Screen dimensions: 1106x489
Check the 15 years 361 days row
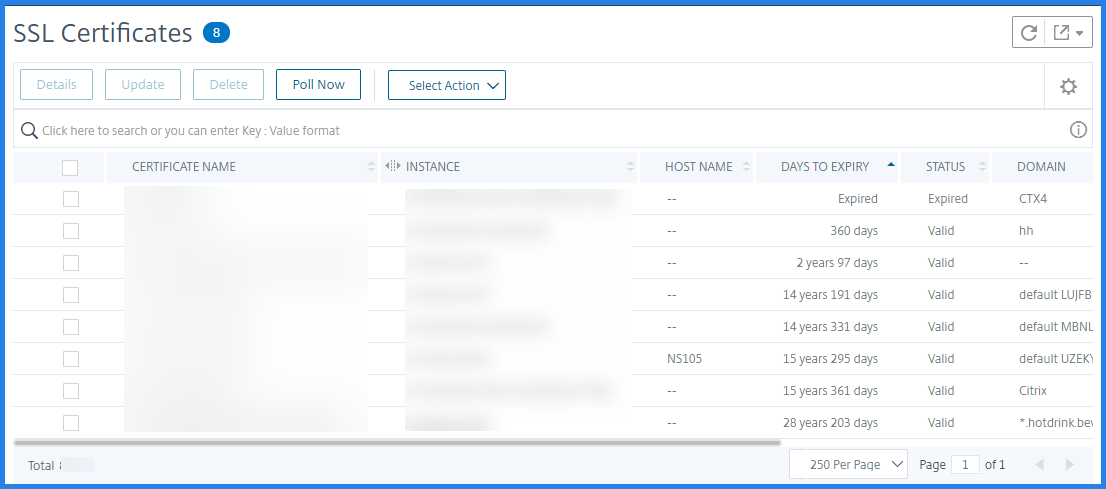point(71,390)
